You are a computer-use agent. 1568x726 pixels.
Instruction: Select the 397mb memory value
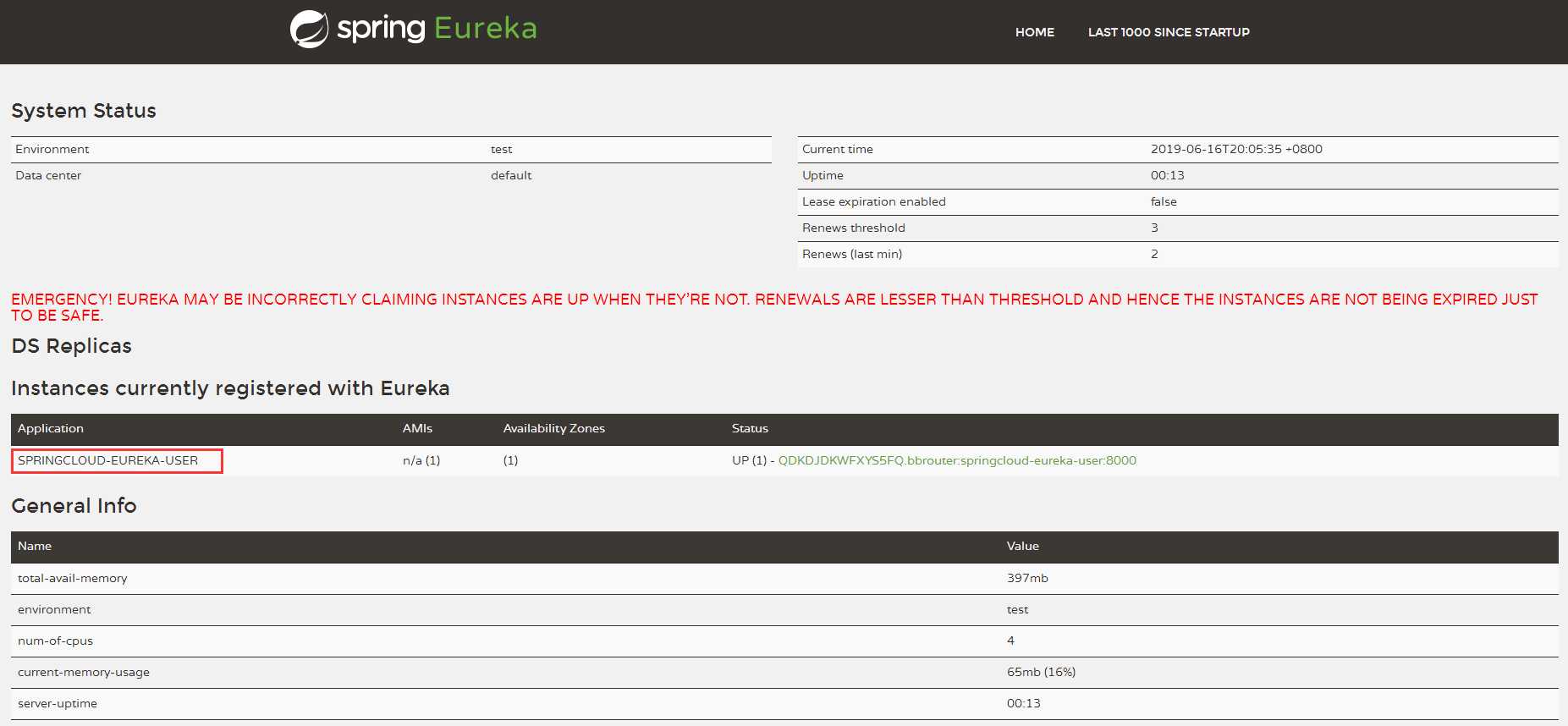[x=1027, y=578]
